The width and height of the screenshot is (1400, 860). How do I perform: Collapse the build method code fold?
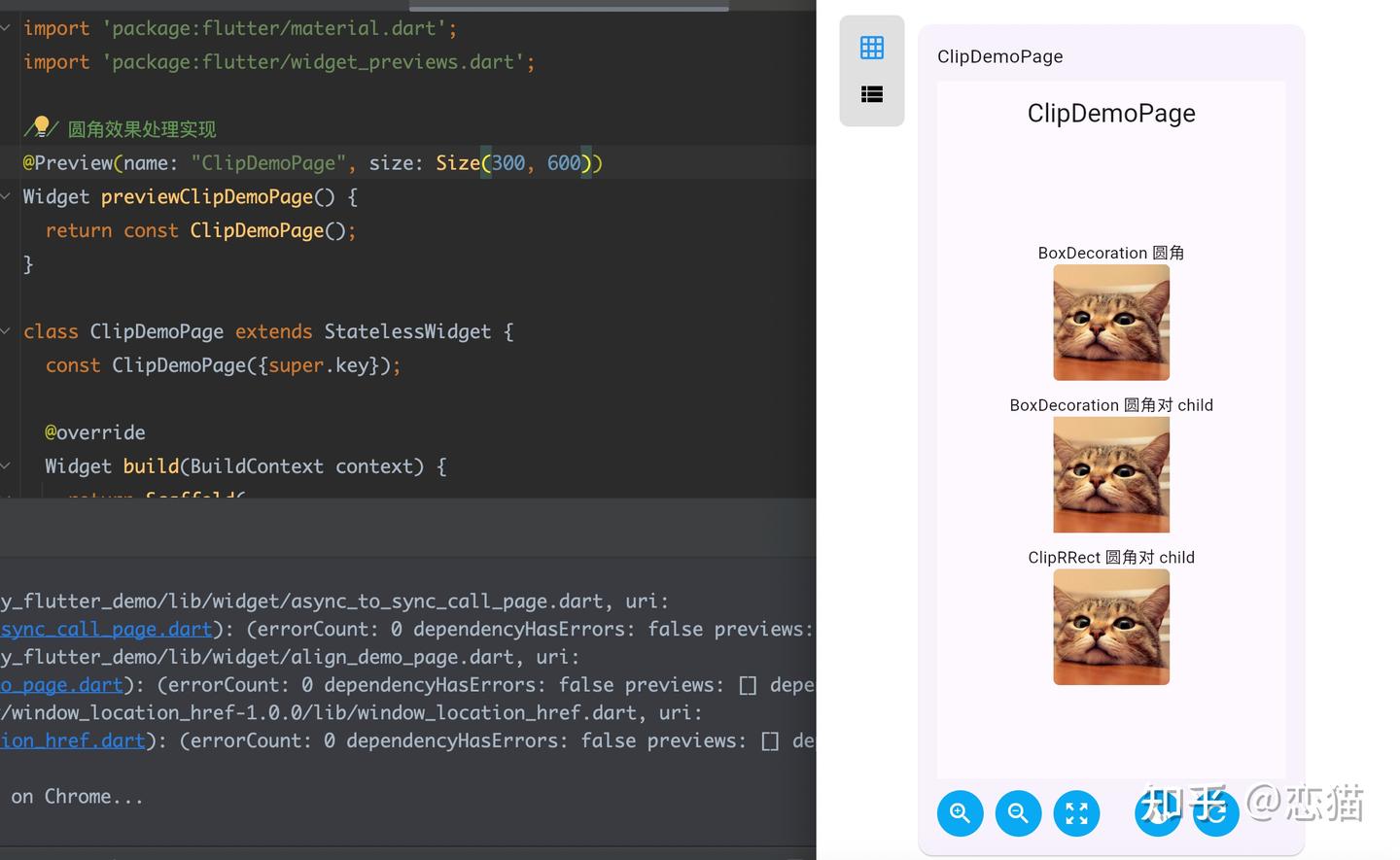pos(6,466)
